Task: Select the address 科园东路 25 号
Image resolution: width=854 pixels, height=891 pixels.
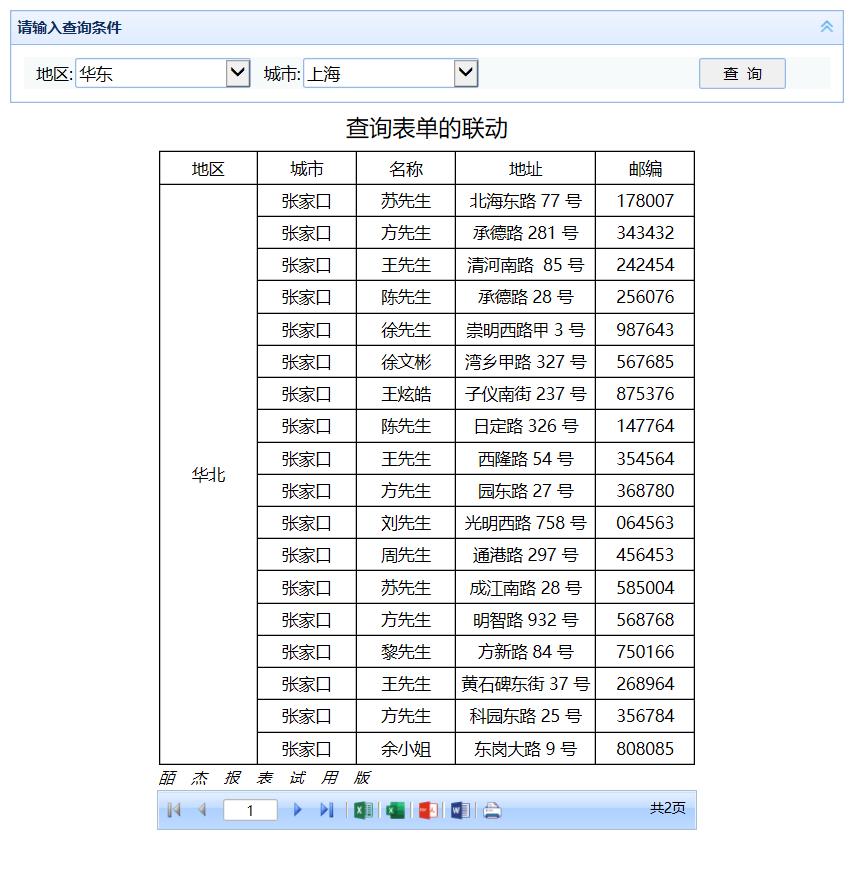Action: (x=525, y=716)
